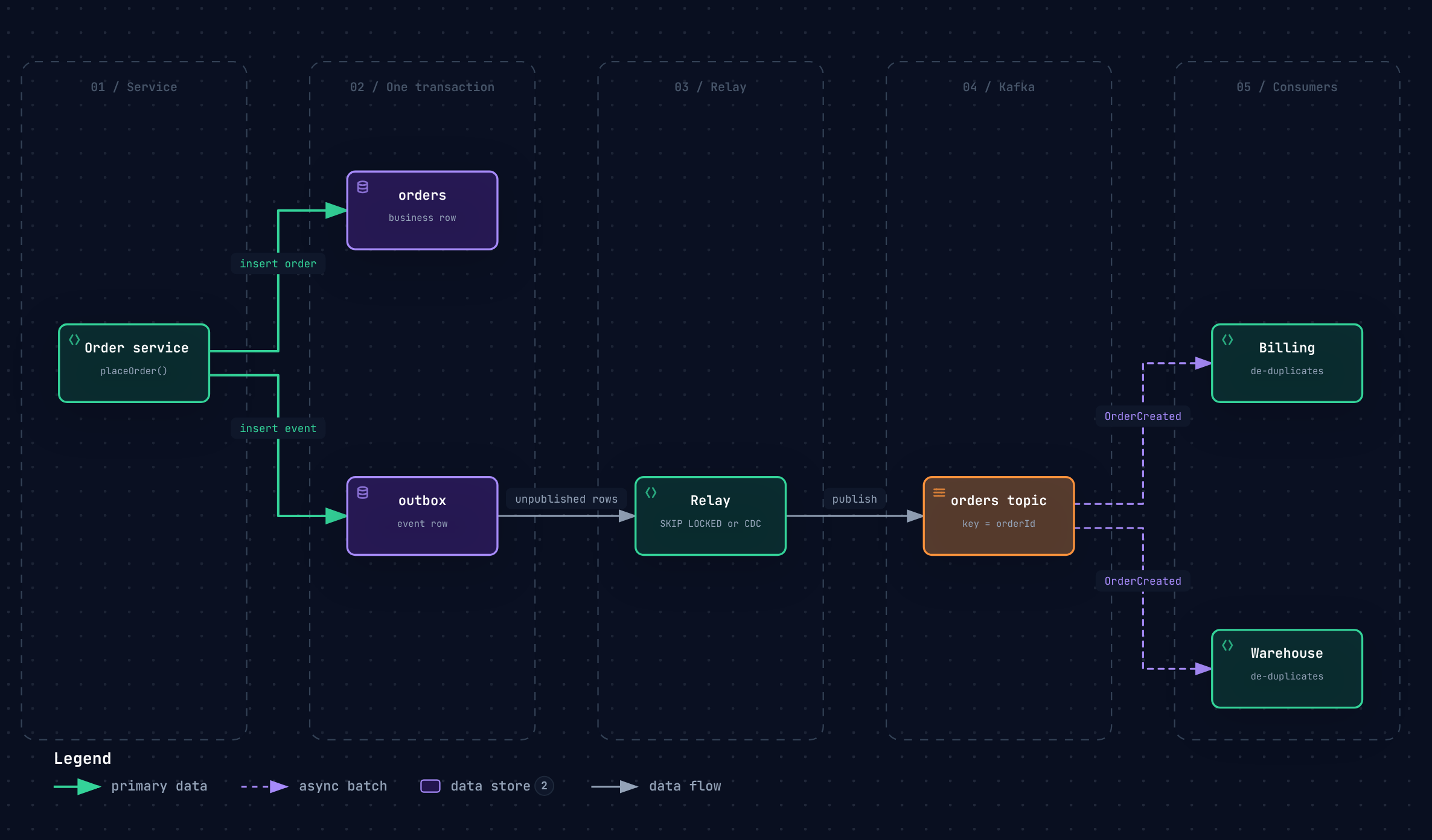This screenshot has width=1432, height=840.
Task: Select the Order service node
Action: point(134,363)
